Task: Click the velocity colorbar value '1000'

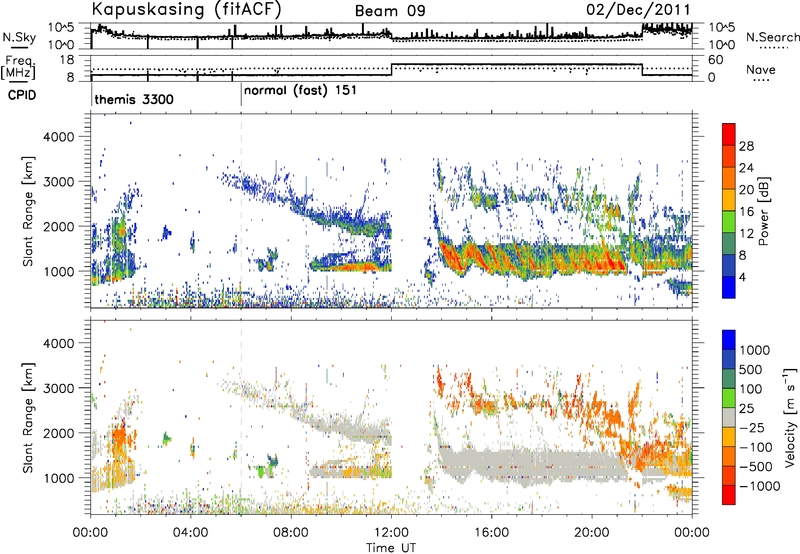Action: click(755, 350)
